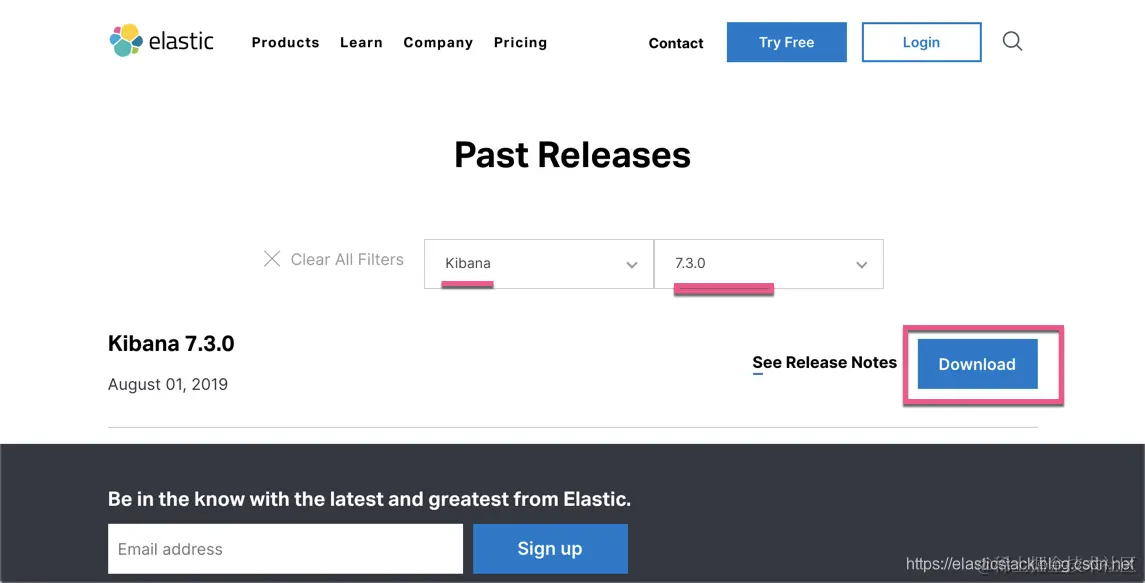The image size is (1145, 583).
Task: Click the Kibana 7.3.0 release title
Action: pyautogui.click(x=171, y=344)
